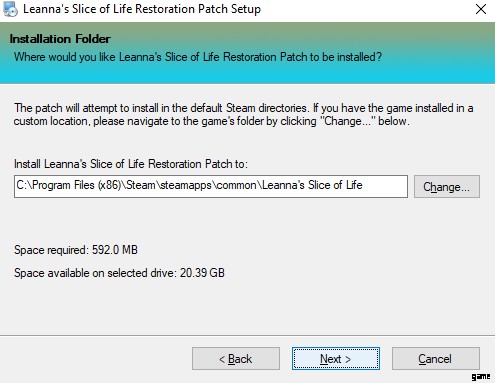This screenshot has height=383, width=495.
Task: Open folder browser with Change... button
Action: click(447, 186)
